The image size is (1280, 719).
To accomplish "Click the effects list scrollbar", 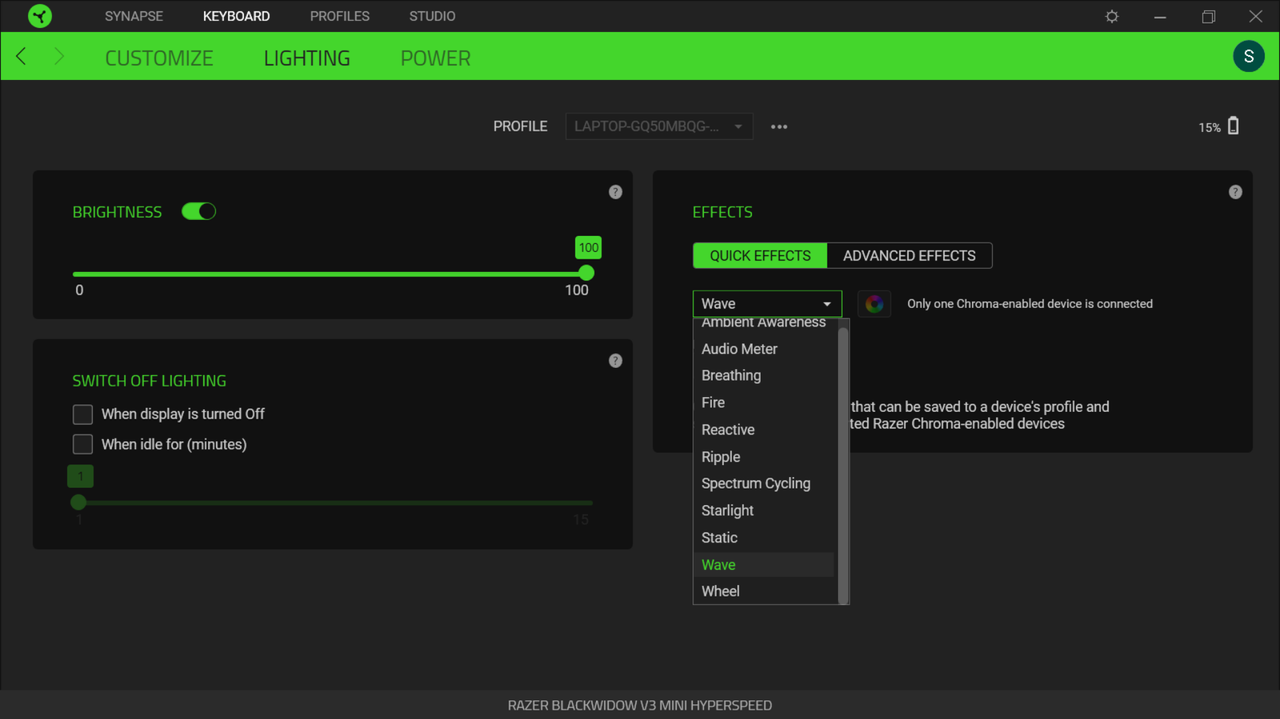I will (x=843, y=465).
